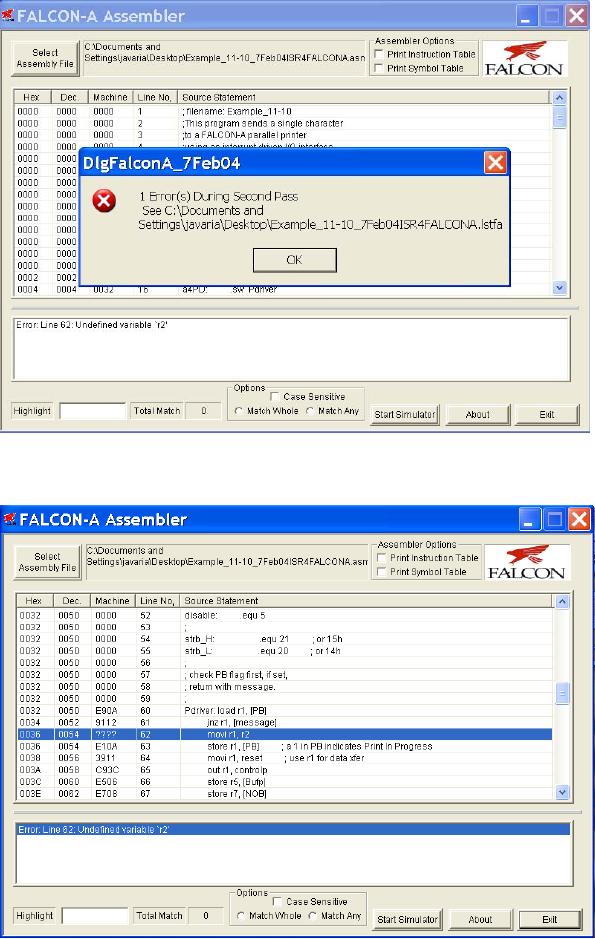This screenshot has width=595, height=939.
Task: Enable Print Symbol Table in lower window
Action: pyautogui.click(x=381, y=572)
